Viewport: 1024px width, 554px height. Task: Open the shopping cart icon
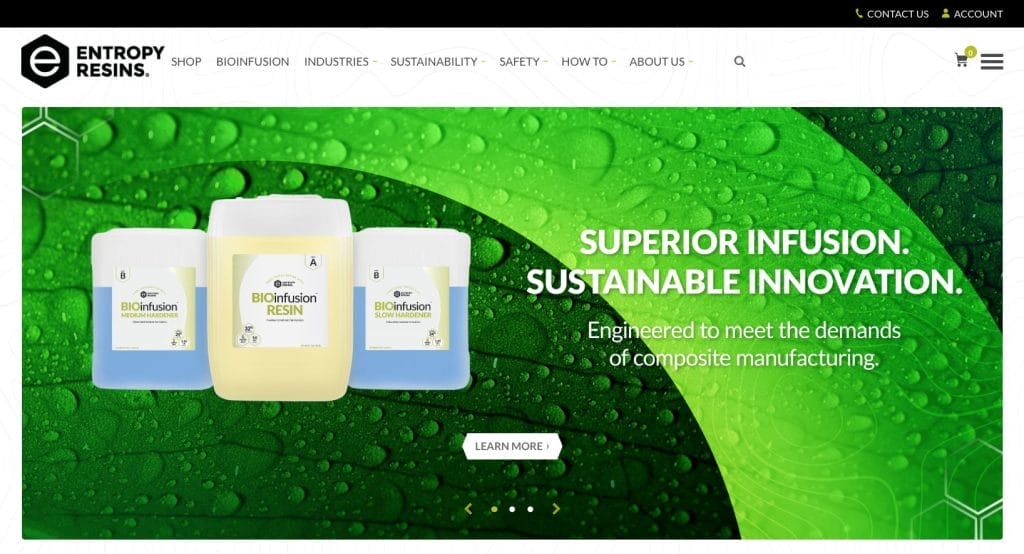click(961, 61)
